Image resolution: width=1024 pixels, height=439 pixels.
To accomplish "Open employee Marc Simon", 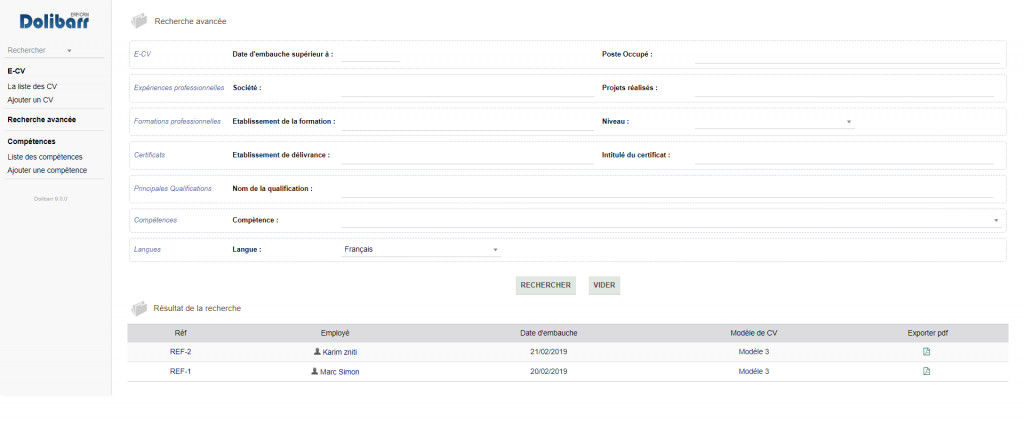I will pyautogui.click(x=340, y=372).
